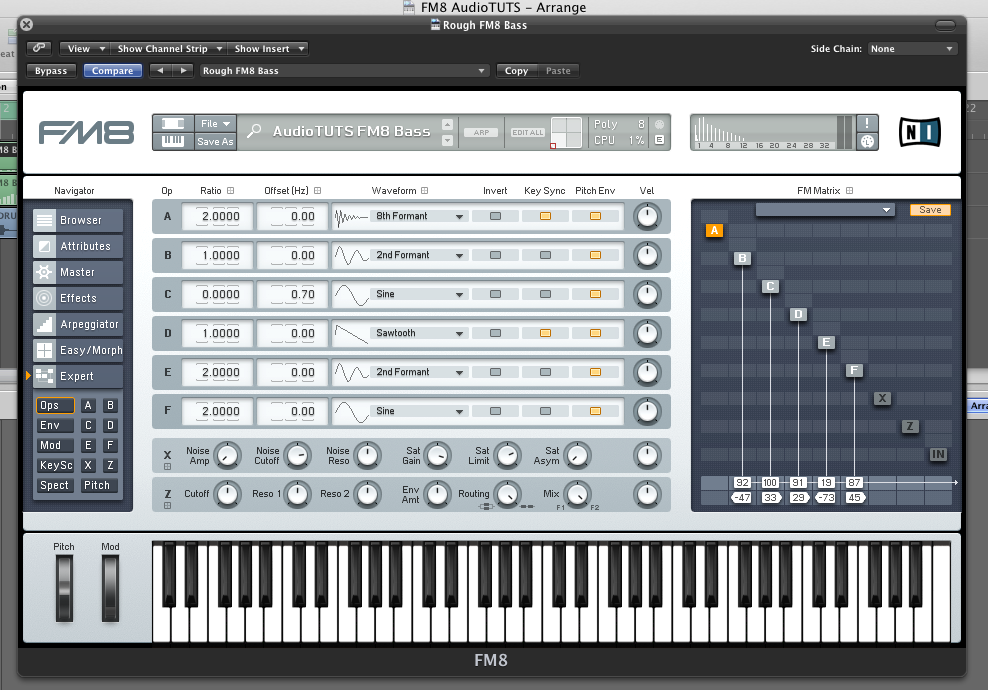The image size is (988, 690).
Task: Toggle Invert for operator C
Action: [x=495, y=294]
